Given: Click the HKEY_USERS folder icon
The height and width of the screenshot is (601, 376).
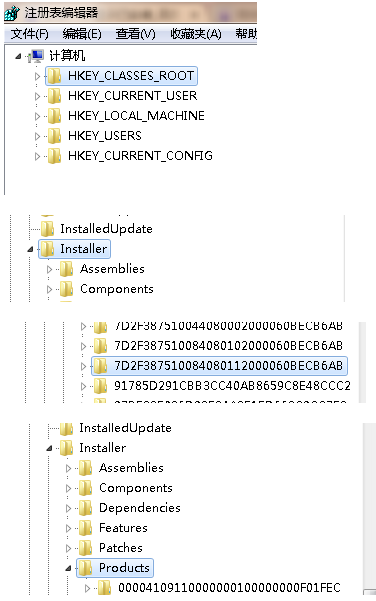Looking at the screenshot, I should pos(54,136).
